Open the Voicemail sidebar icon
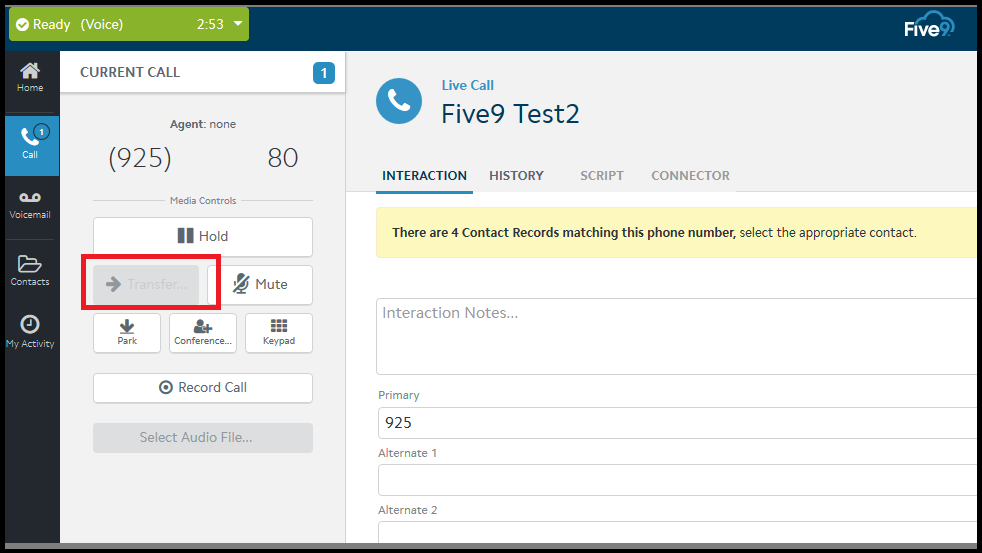 [30, 203]
